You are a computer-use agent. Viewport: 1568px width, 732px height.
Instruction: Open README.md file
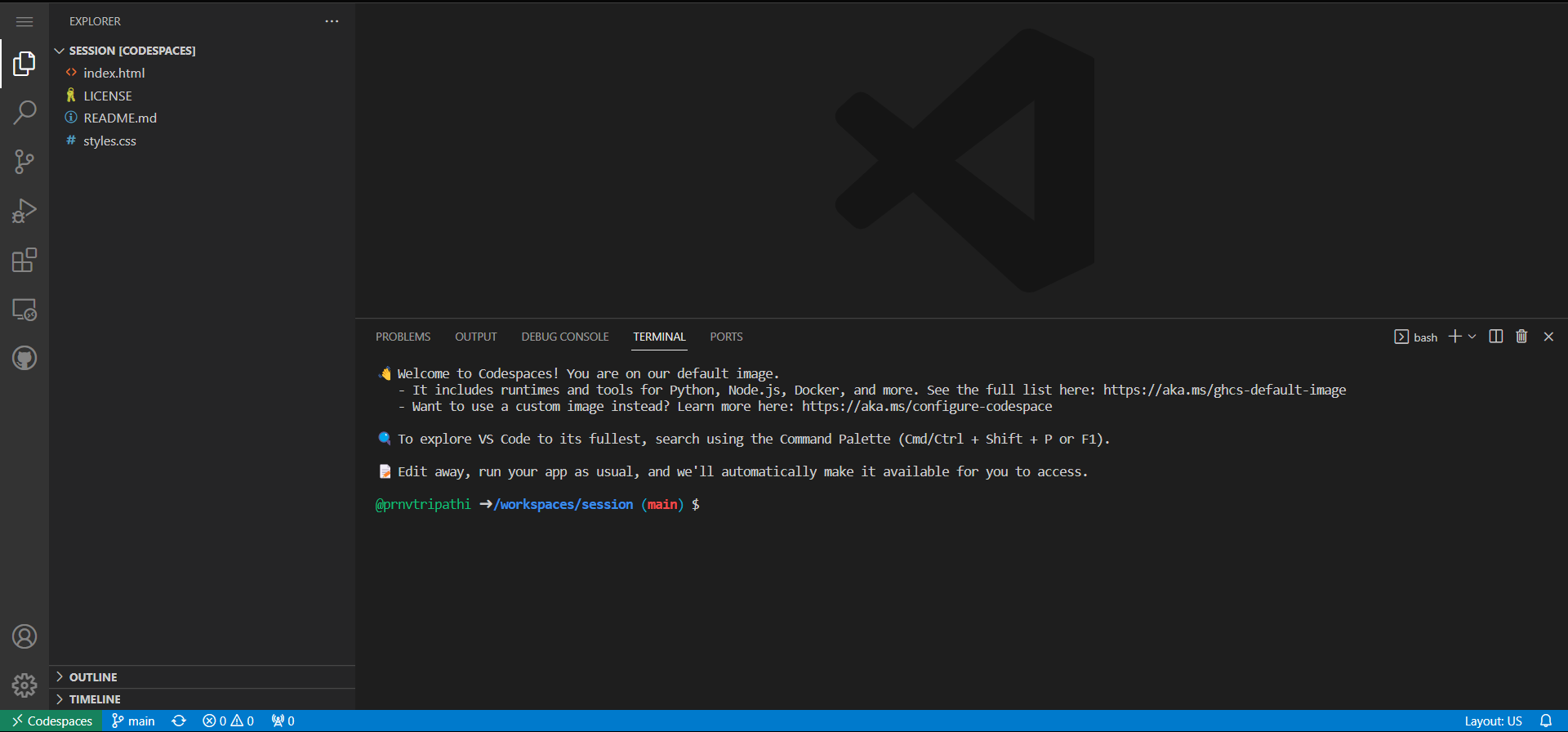pyautogui.click(x=203, y=118)
